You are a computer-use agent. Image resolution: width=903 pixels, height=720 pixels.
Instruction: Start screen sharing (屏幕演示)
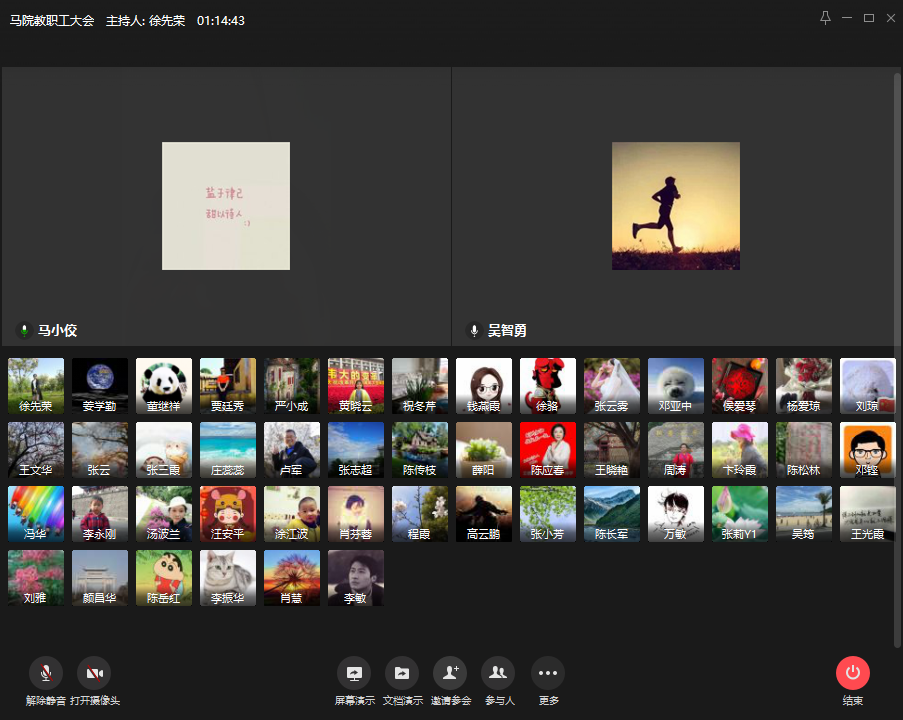[x=354, y=672]
